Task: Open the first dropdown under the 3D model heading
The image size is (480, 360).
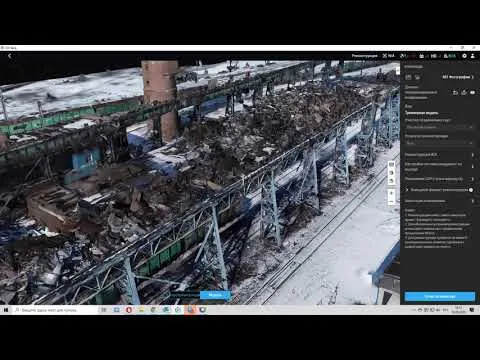Action: coord(439,127)
